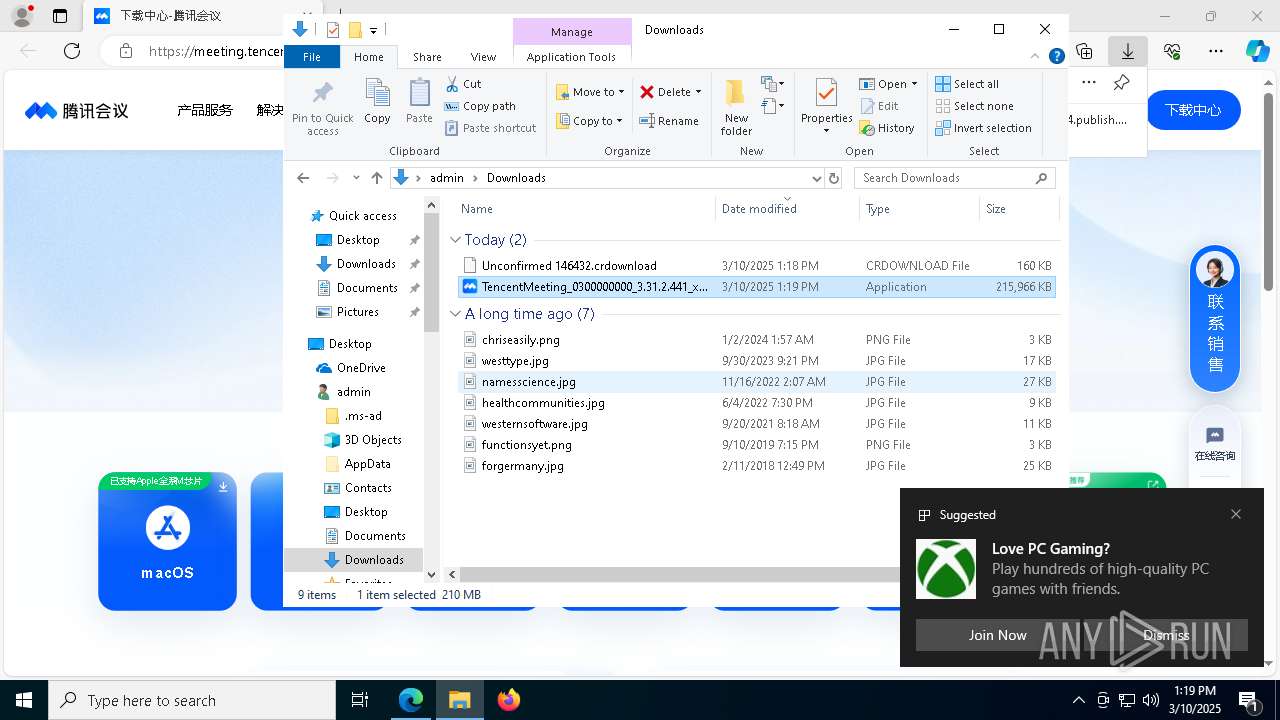Click Edge refresh page icon
Screen dimensions: 1280x720
click(x=72, y=51)
